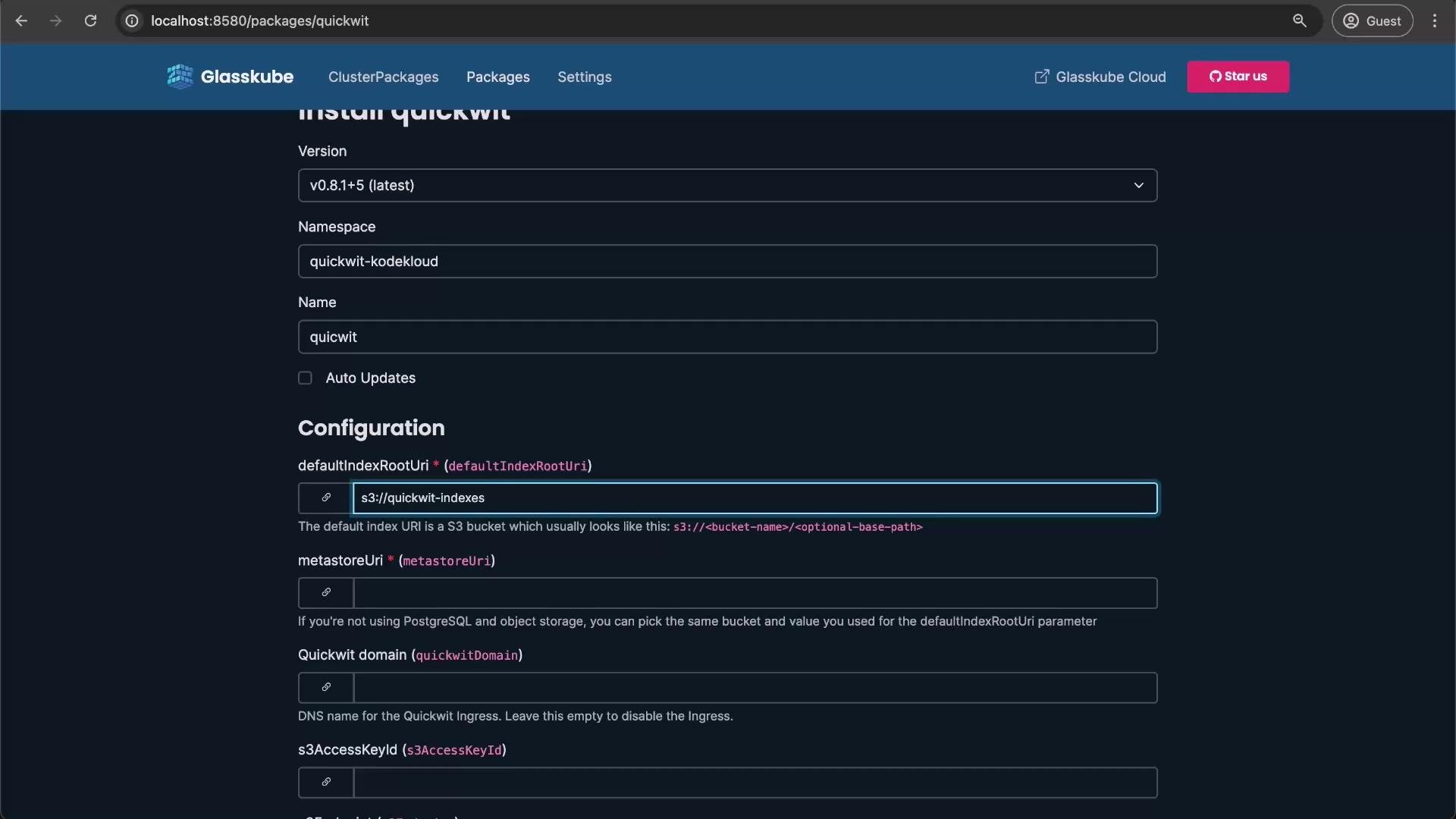Click the link icon beside Quickwit domain field
1456x819 pixels.
pyautogui.click(x=326, y=687)
